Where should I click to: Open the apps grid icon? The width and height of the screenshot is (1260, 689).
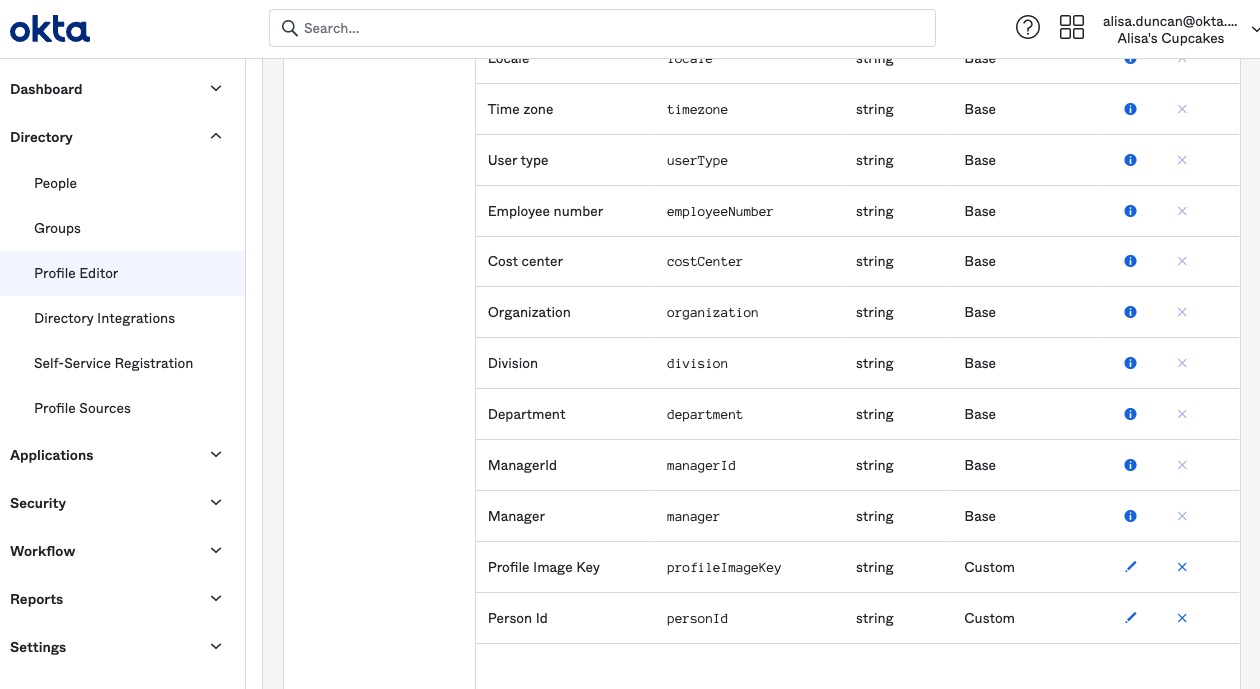pos(1071,28)
